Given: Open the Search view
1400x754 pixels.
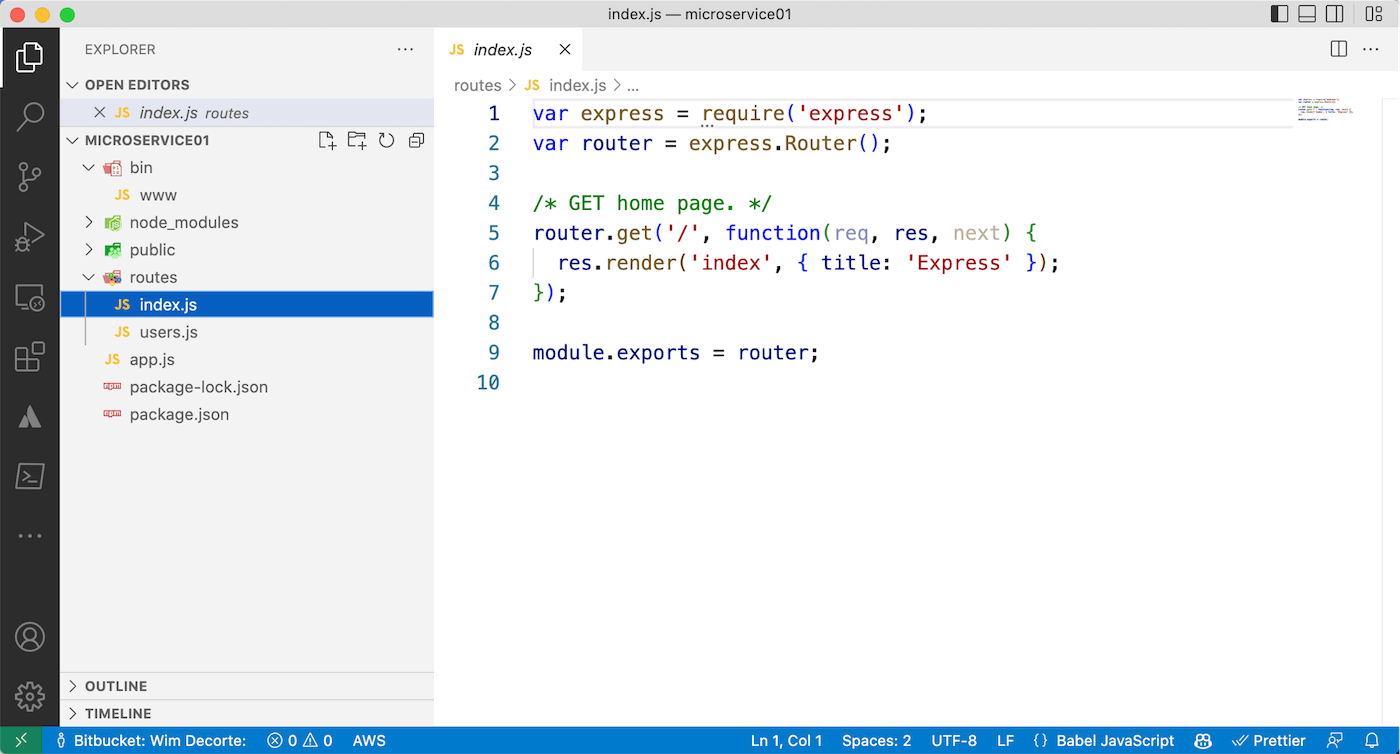Looking at the screenshot, I should [x=30, y=117].
